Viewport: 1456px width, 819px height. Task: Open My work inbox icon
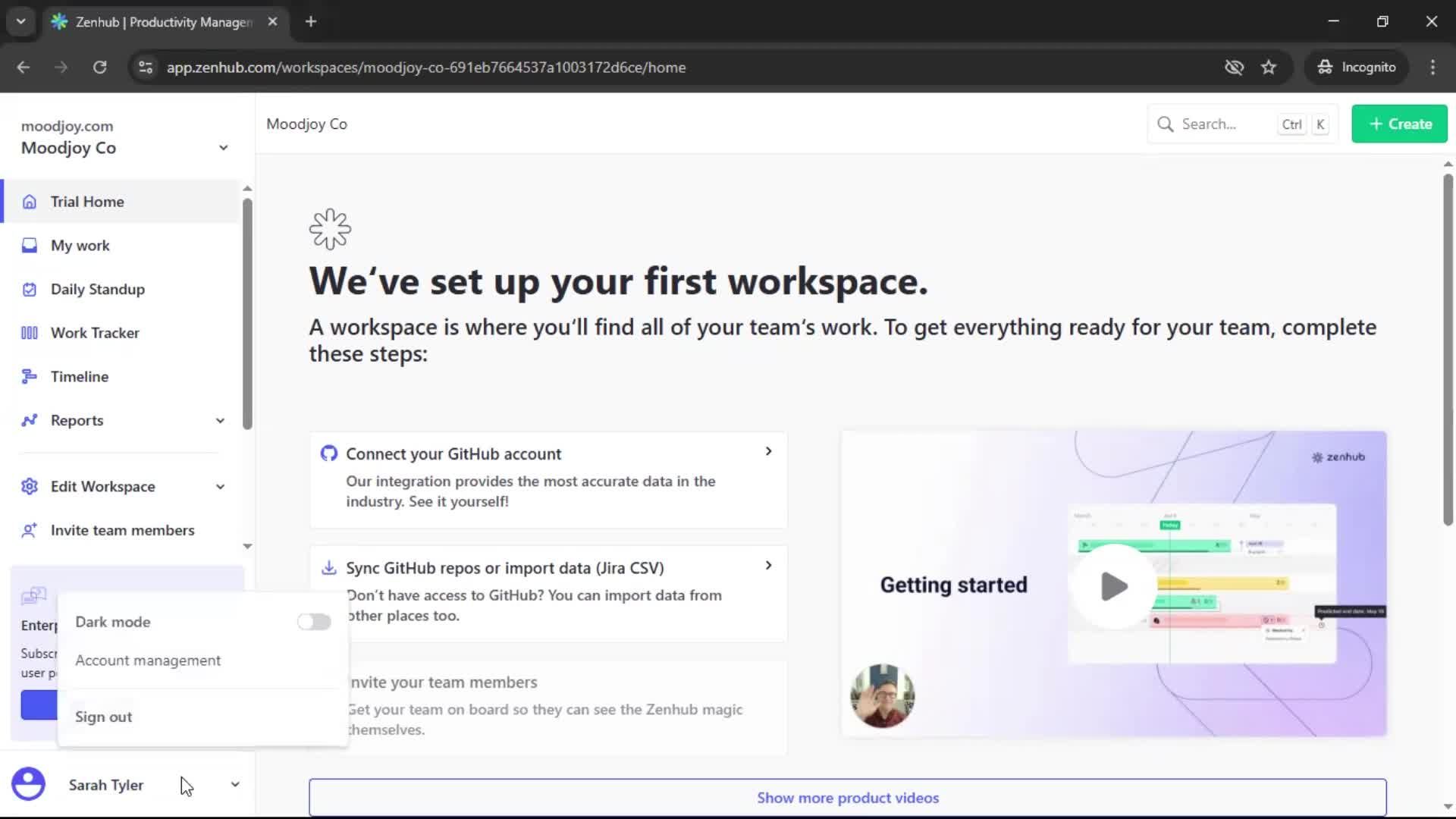coord(30,246)
